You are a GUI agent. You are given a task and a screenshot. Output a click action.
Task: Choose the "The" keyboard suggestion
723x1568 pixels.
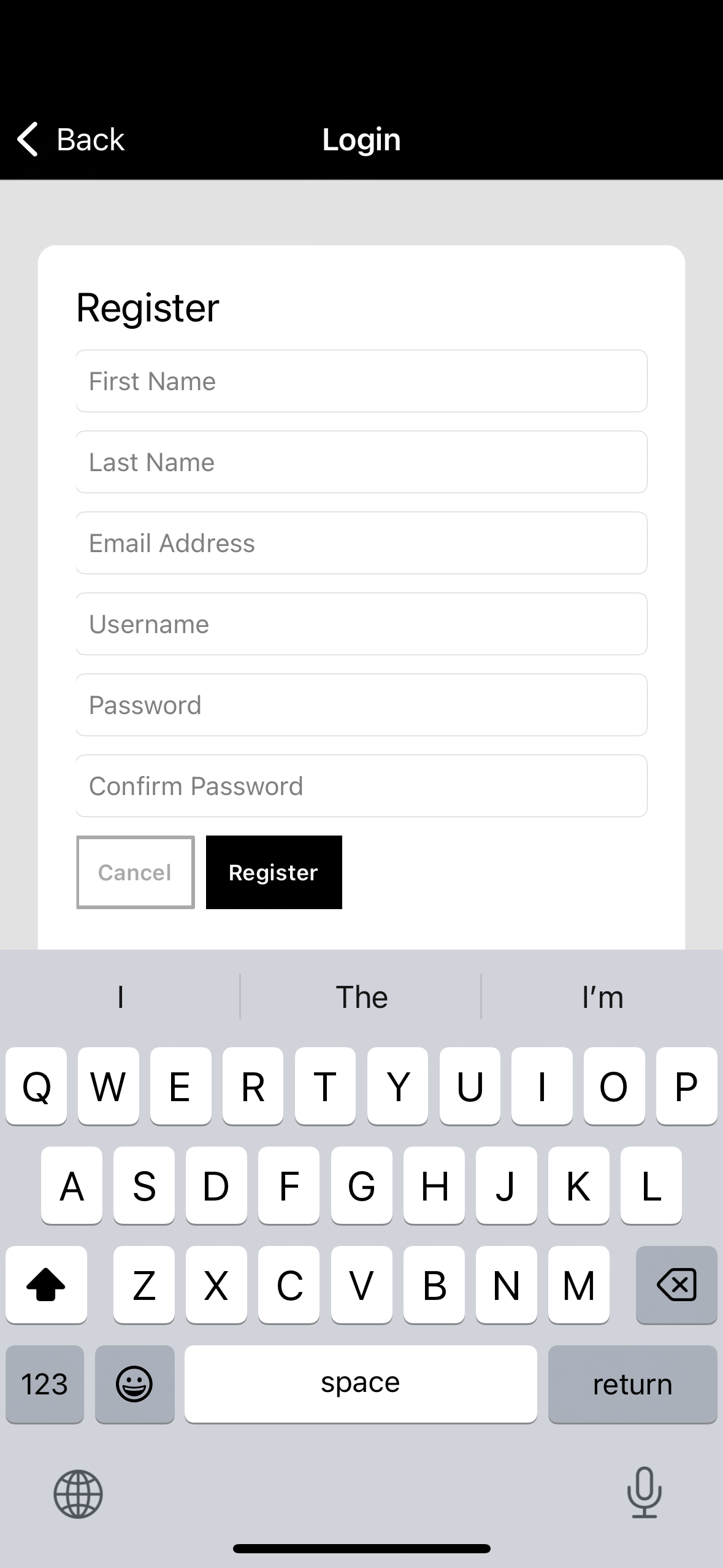coord(361,997)
